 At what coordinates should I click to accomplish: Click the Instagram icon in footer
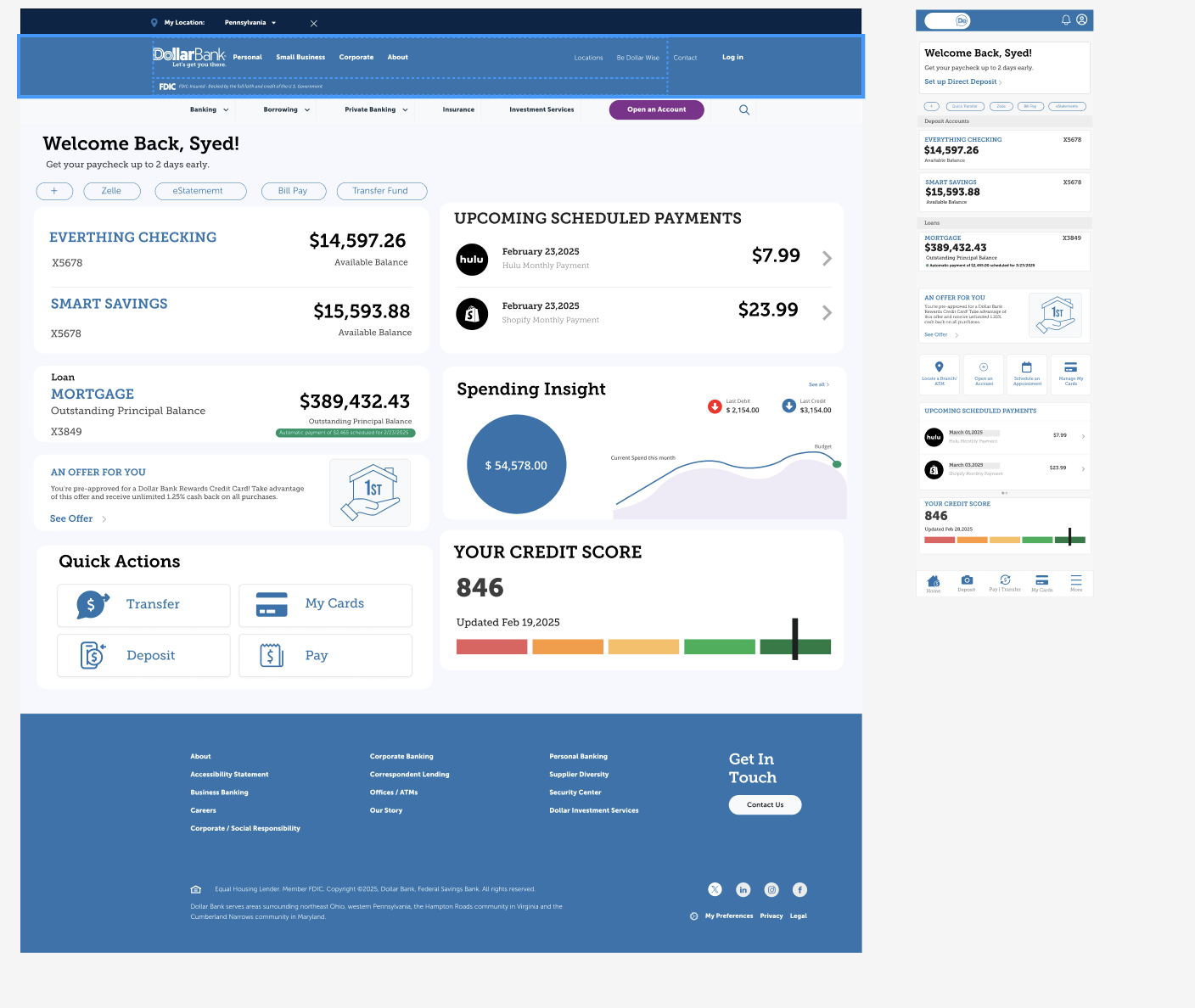coord(771,889)
